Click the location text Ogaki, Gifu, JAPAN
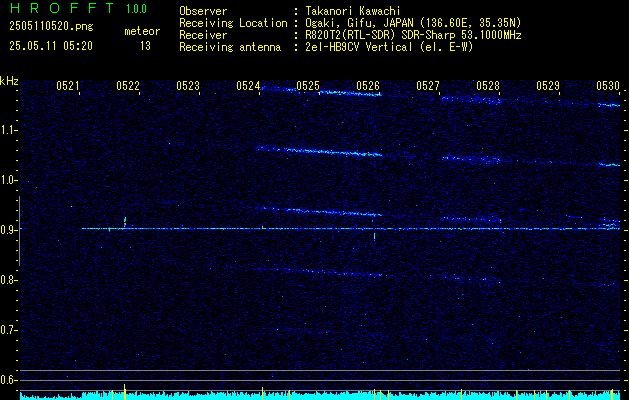The image size is (629, 400). click(360, 23)
